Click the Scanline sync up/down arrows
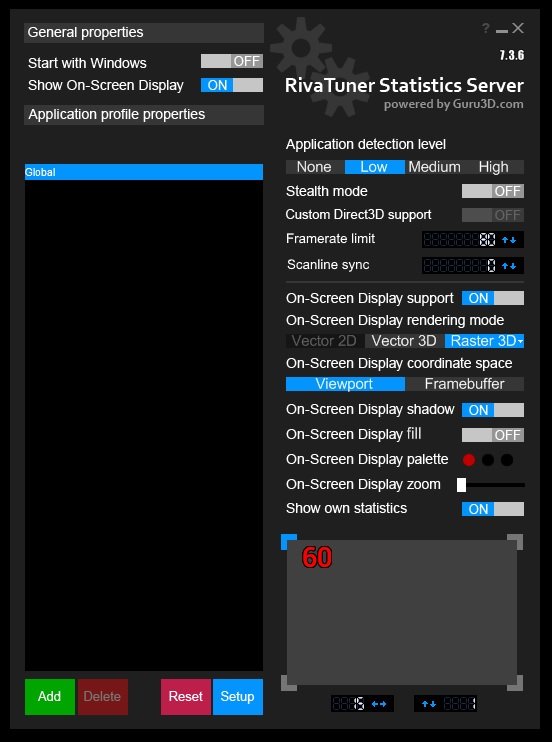Viewport: 552px width, 742px height. (x=509, y=265)
